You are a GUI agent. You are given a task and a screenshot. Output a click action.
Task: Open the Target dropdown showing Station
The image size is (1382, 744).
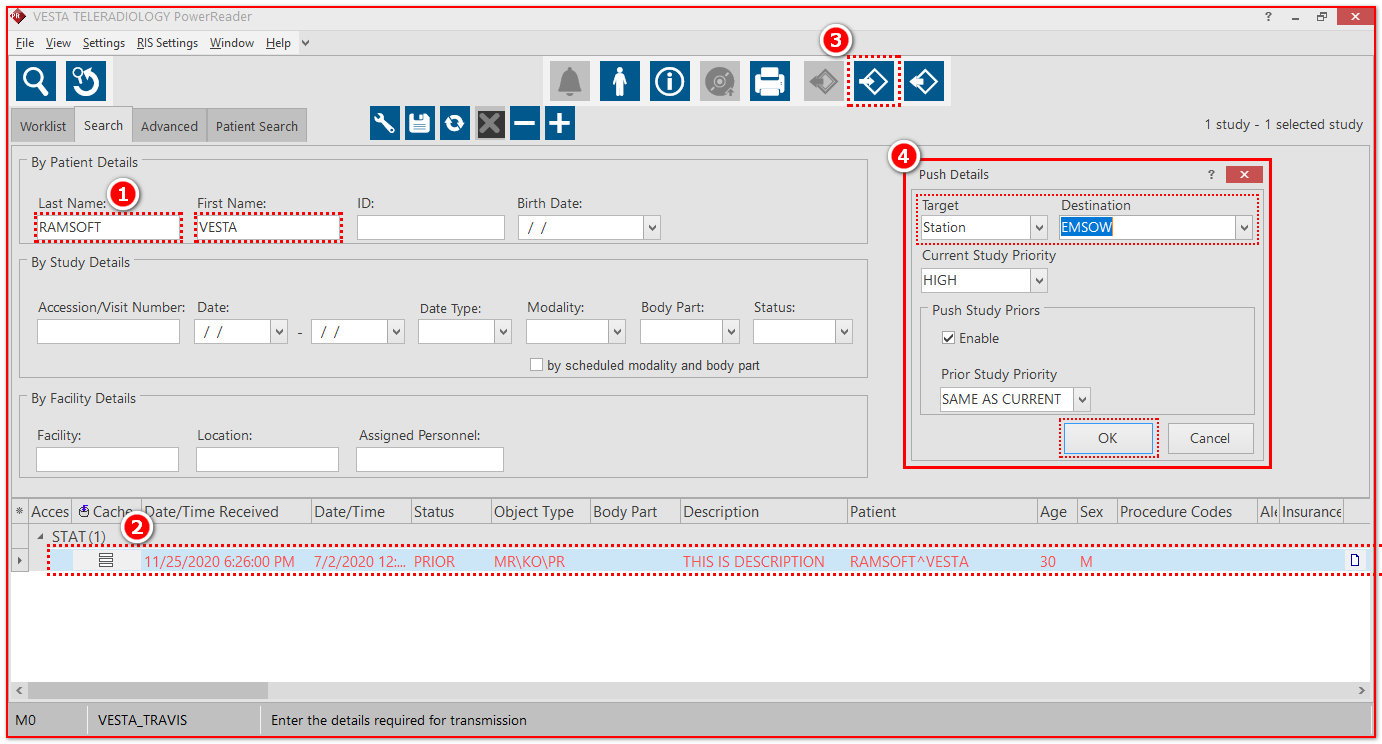click(1039, 228)
